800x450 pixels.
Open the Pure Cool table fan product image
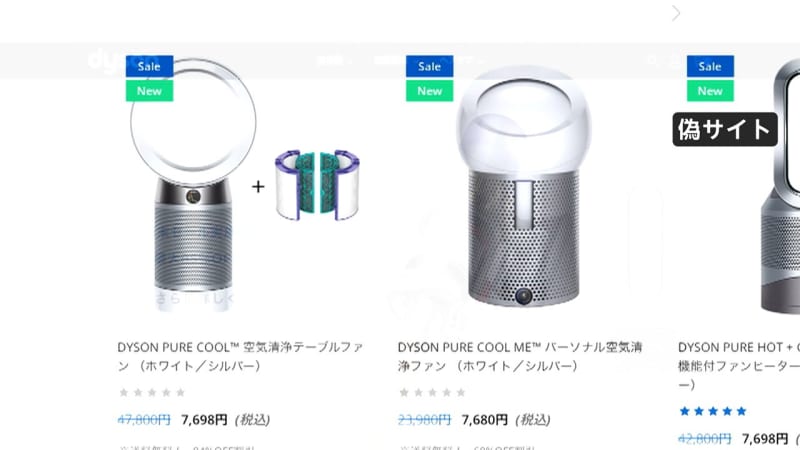coord(193,184)
